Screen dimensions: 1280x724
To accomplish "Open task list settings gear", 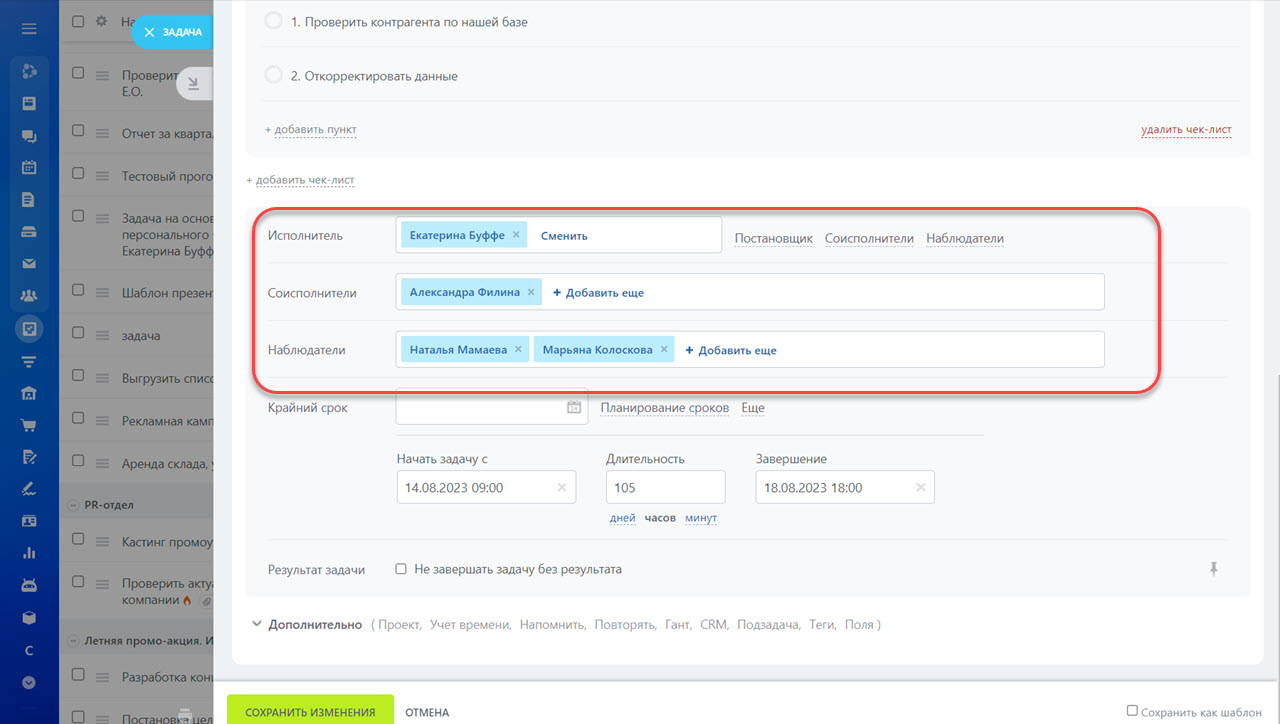I will coord(101,21).
